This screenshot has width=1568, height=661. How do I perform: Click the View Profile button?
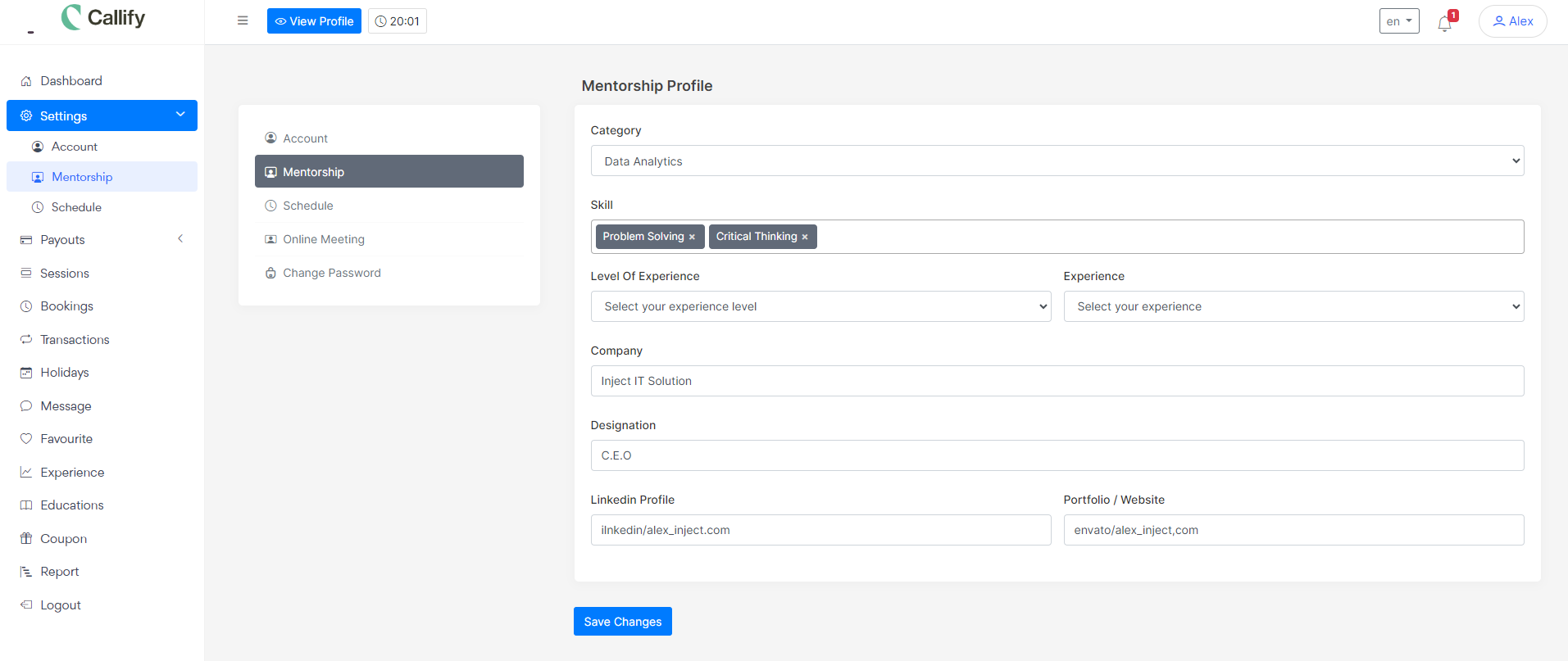click(314, 21)
